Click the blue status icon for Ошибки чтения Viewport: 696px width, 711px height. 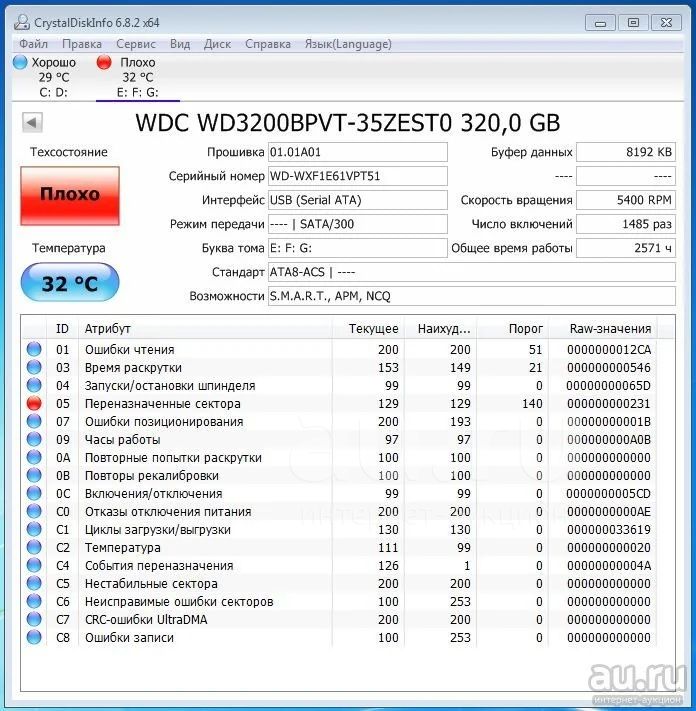pyautogui.click(x=34, y=349)
